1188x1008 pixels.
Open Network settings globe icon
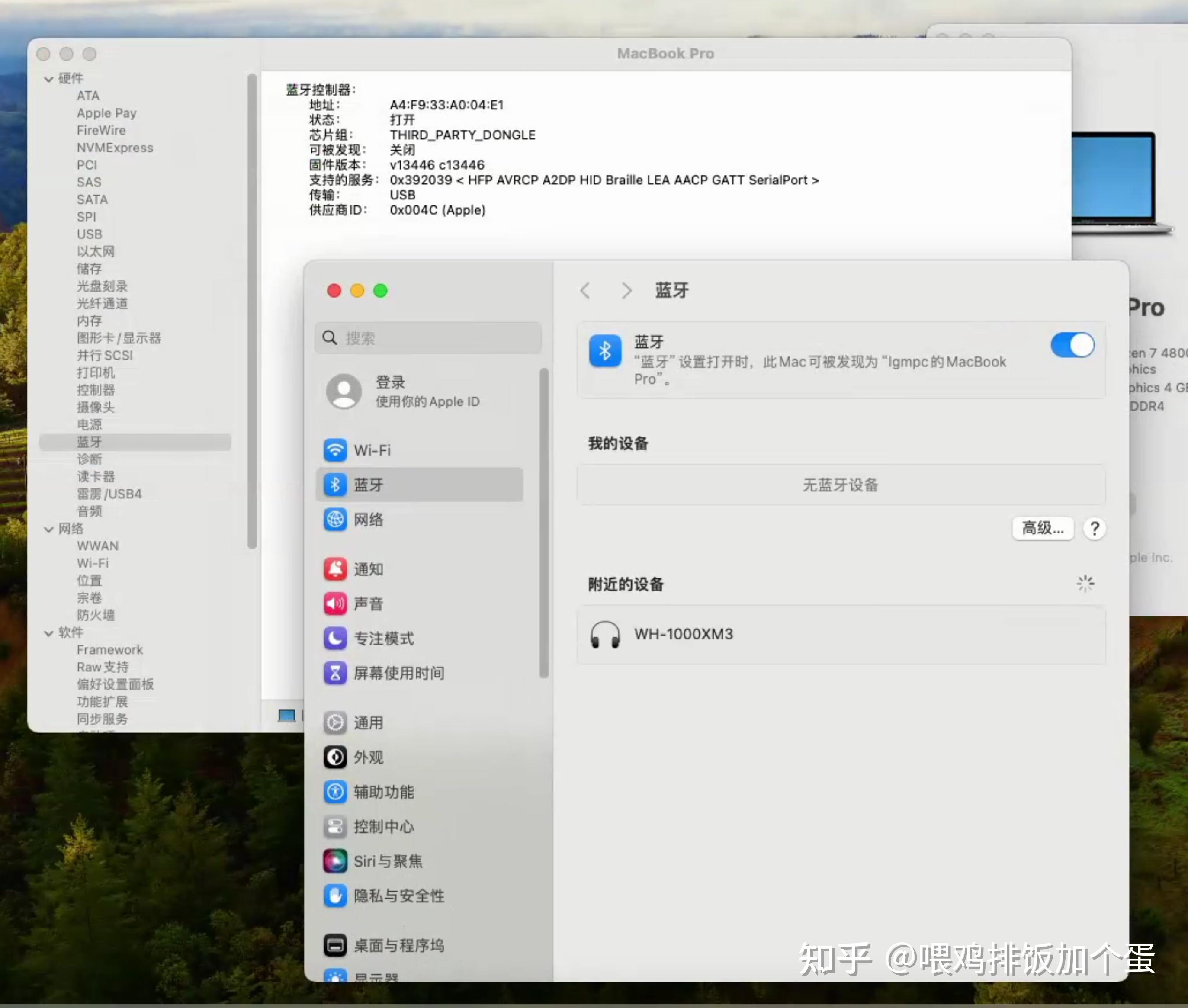[335, 520]
